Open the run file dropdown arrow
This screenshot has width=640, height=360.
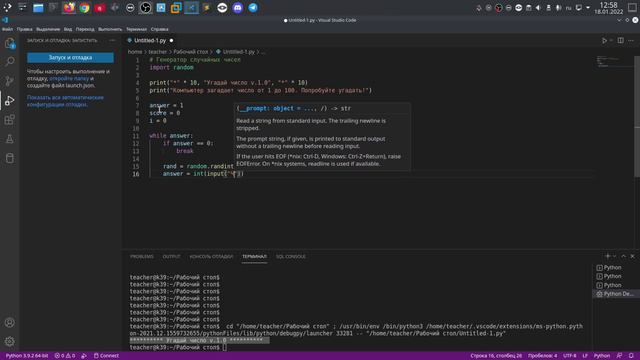click(x=611, y=40)
